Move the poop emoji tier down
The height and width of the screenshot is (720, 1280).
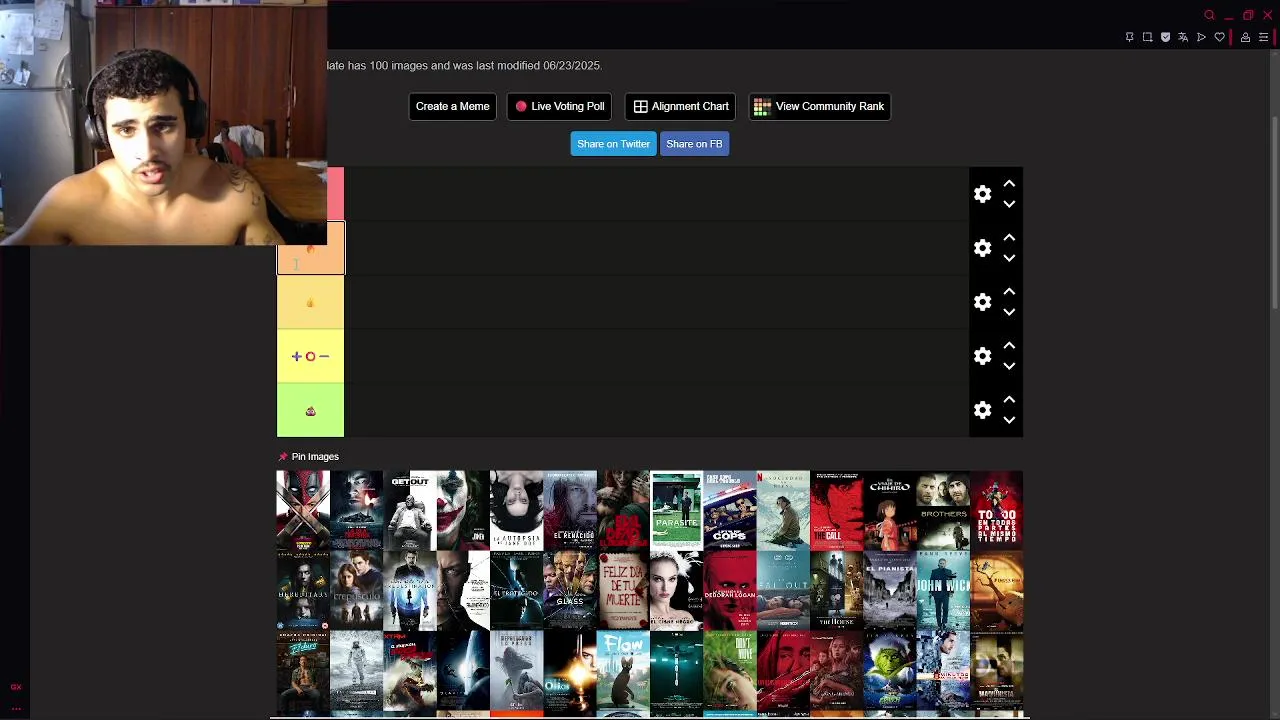(x=1009, y=420)
